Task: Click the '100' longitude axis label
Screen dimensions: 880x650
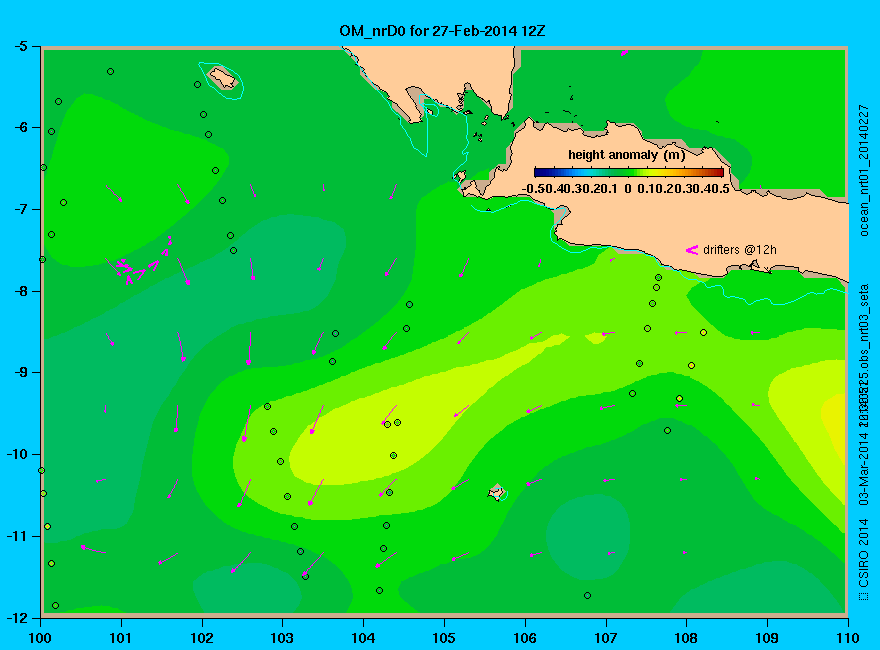Action: pos(40,638)
